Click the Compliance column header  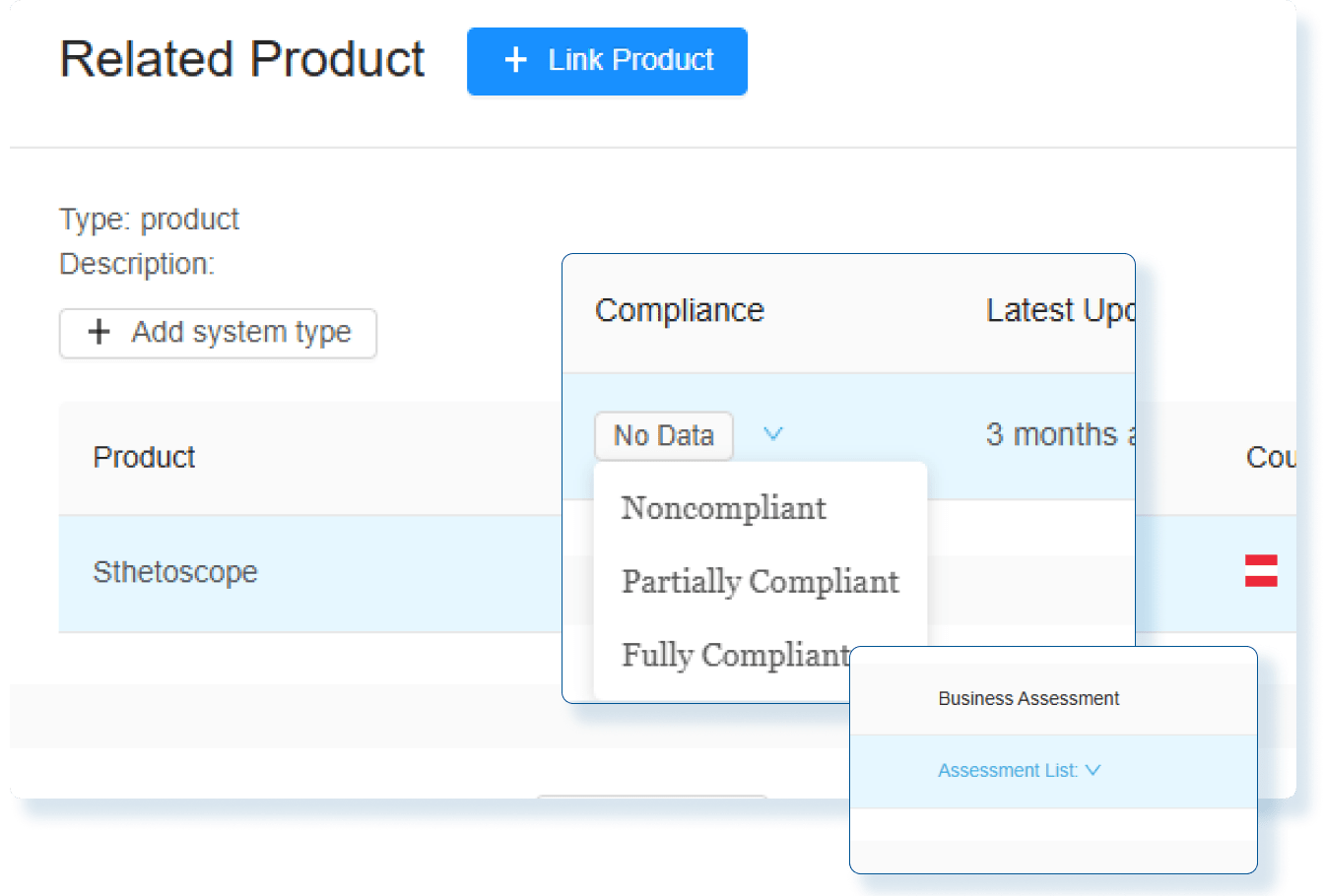[x=680, y=311]
